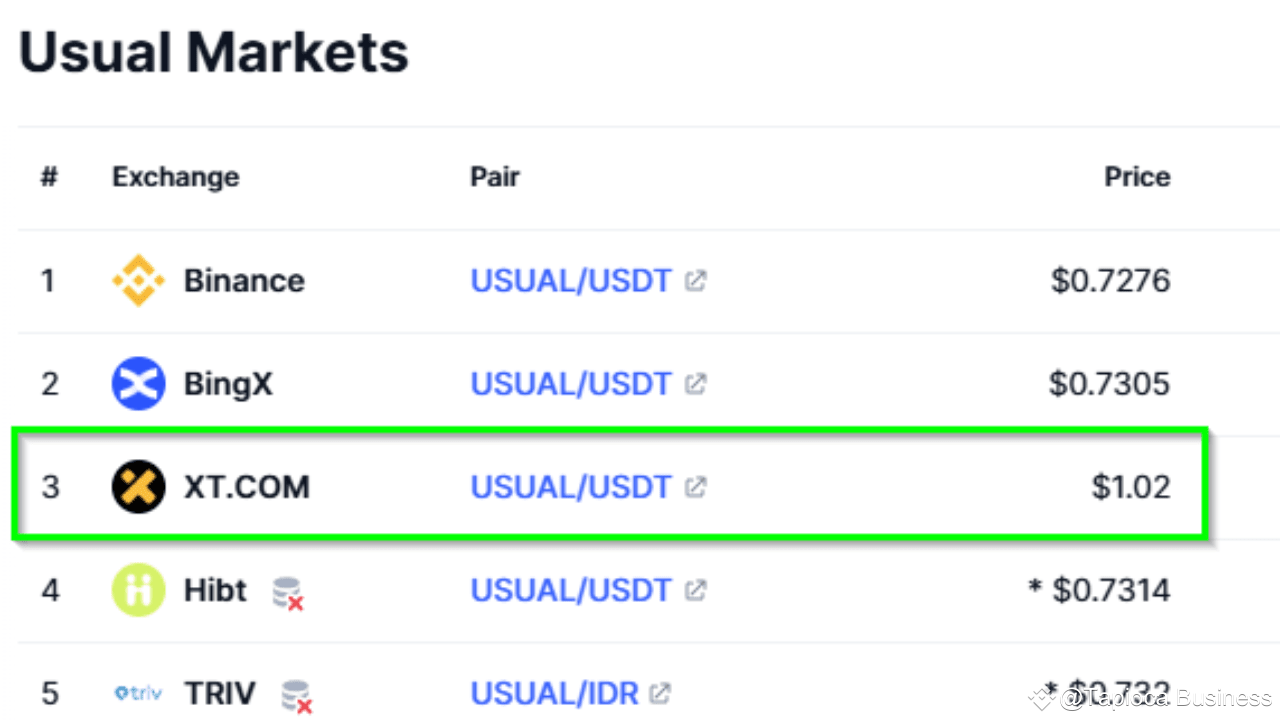The height and width of the screenshot is (720, 1280).
Task: Click the # rank column header
Action: click(49, 177)
